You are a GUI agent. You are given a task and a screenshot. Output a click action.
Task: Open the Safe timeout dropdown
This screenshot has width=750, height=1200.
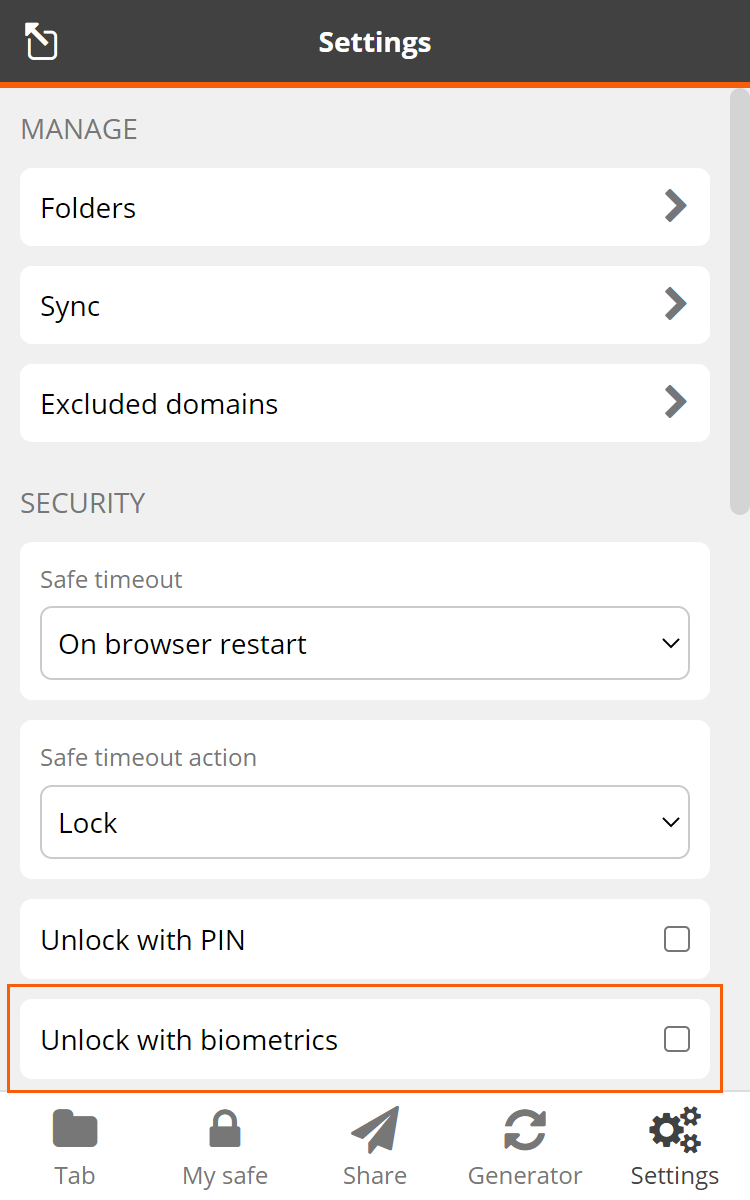click(365, 643)
